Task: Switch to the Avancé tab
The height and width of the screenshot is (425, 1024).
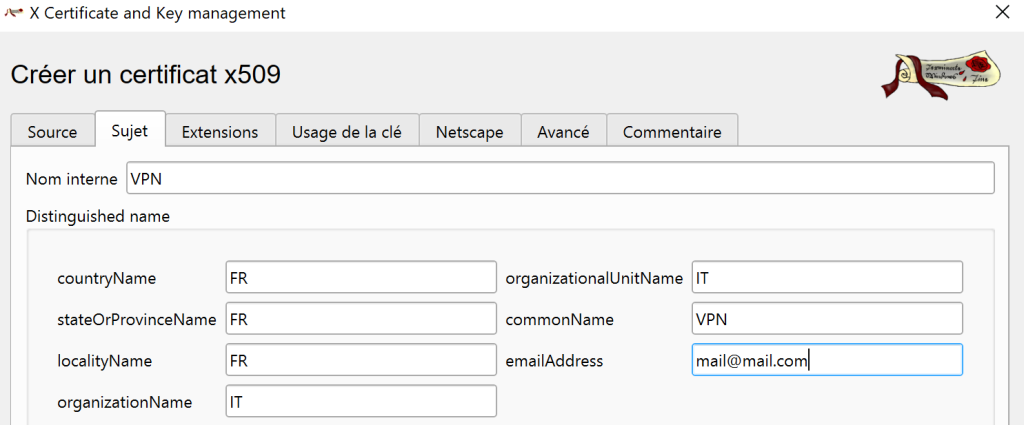Action: 563,132
